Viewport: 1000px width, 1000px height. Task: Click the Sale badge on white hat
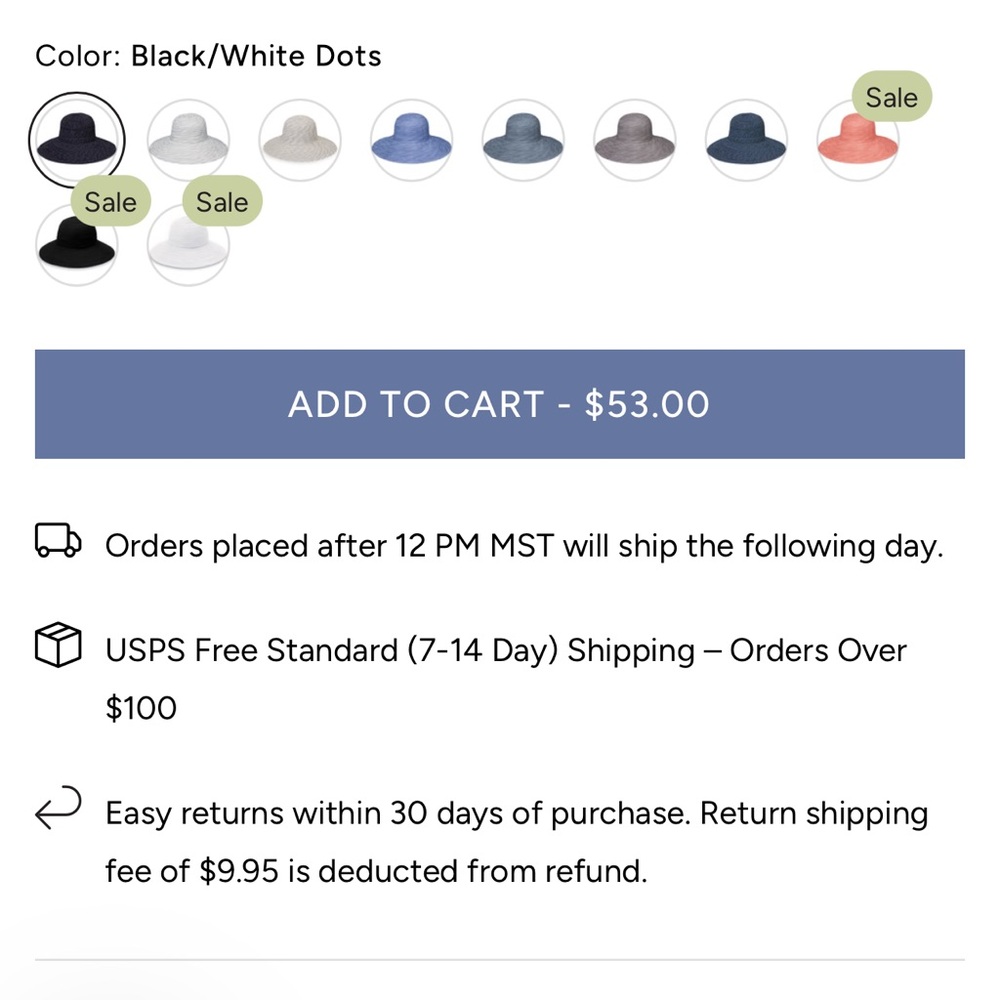222,202
